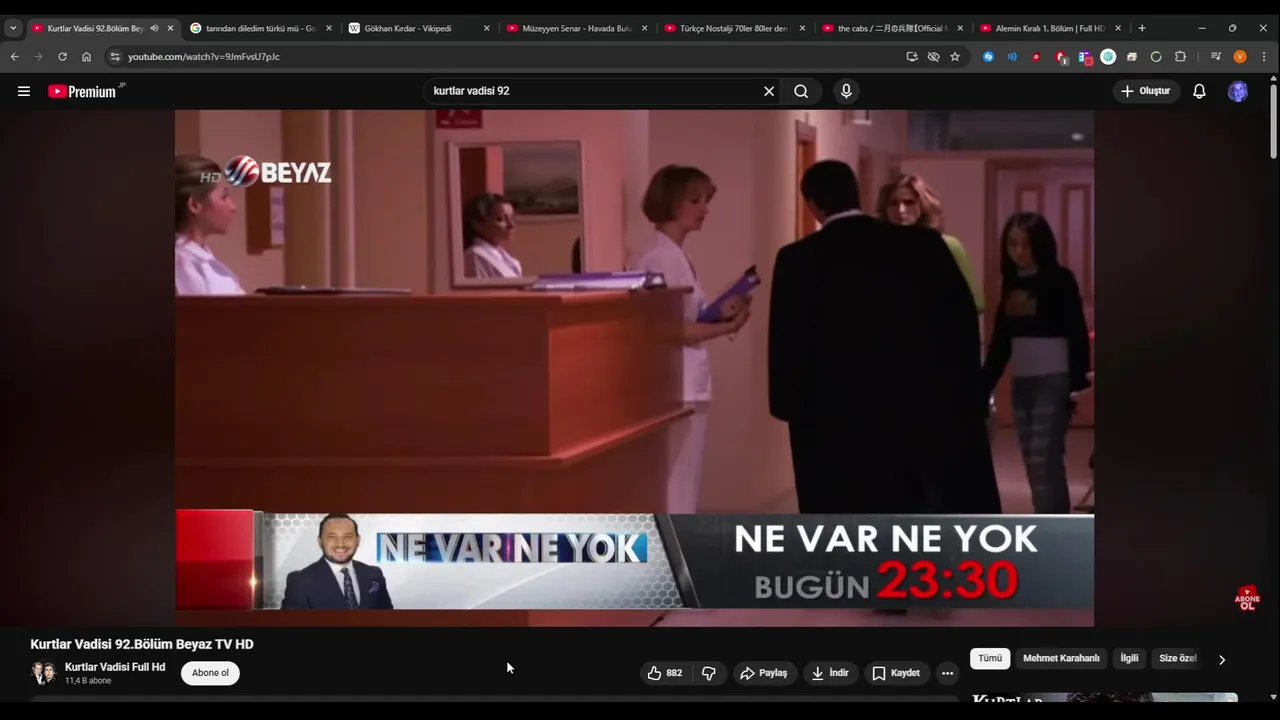Image resolution: width=1280 pixels, height=720 pixels.
Task: Switch to the Müzeyyen Senar tab
Action: [577, 28]
